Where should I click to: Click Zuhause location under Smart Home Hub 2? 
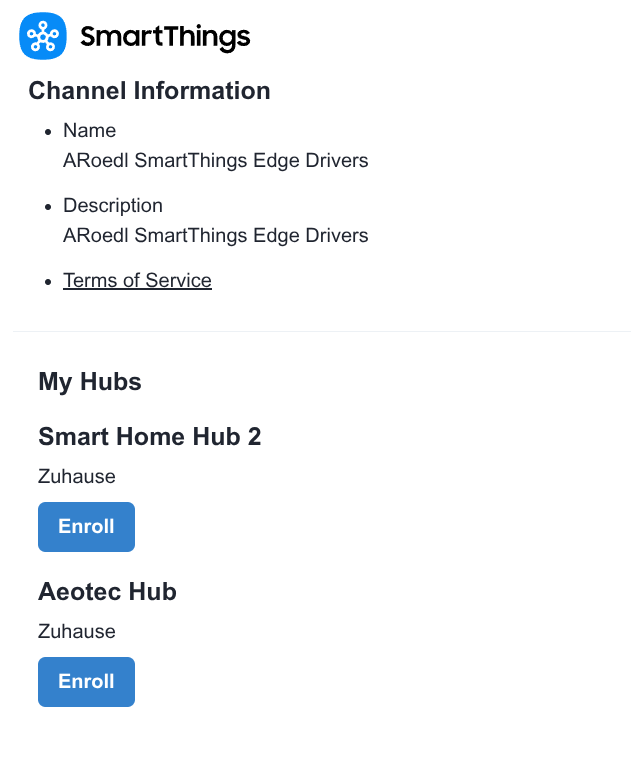[77, 477]
